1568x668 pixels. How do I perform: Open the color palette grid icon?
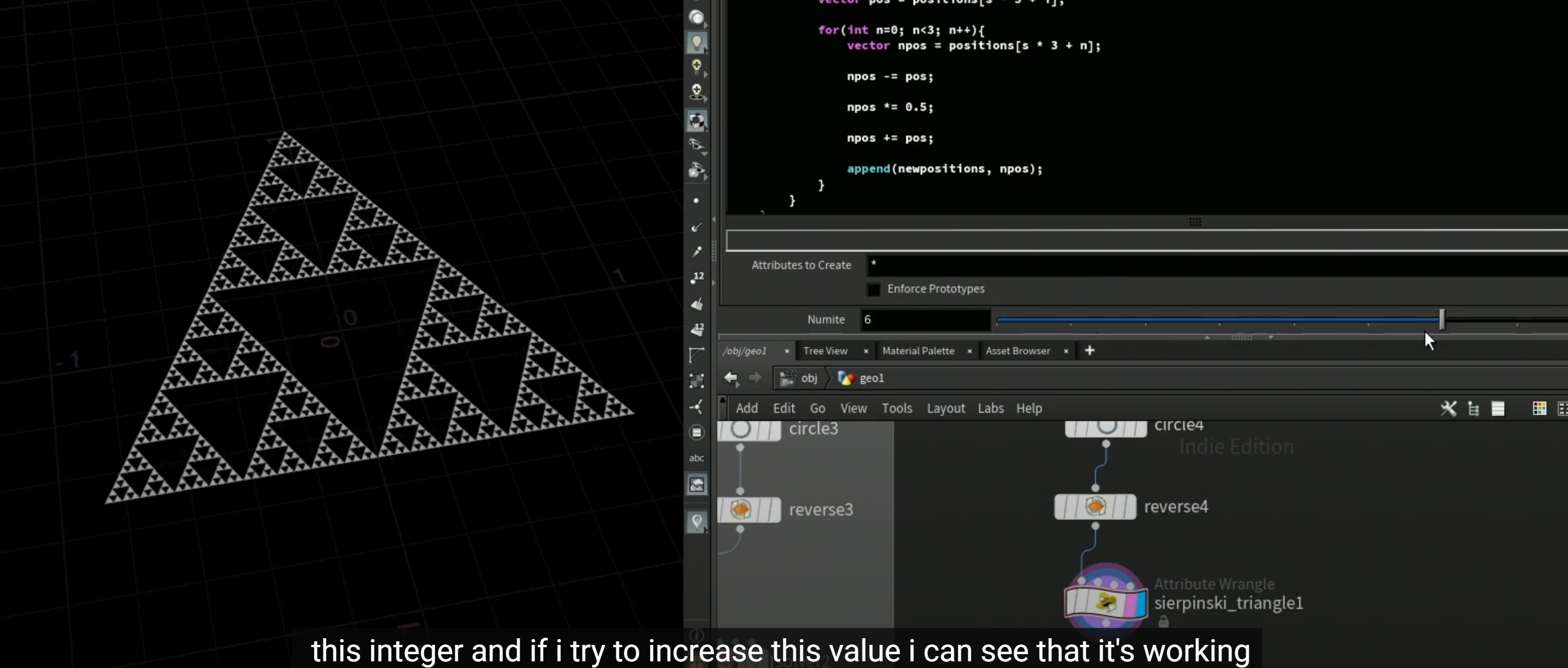click(x=1539, y=408)
